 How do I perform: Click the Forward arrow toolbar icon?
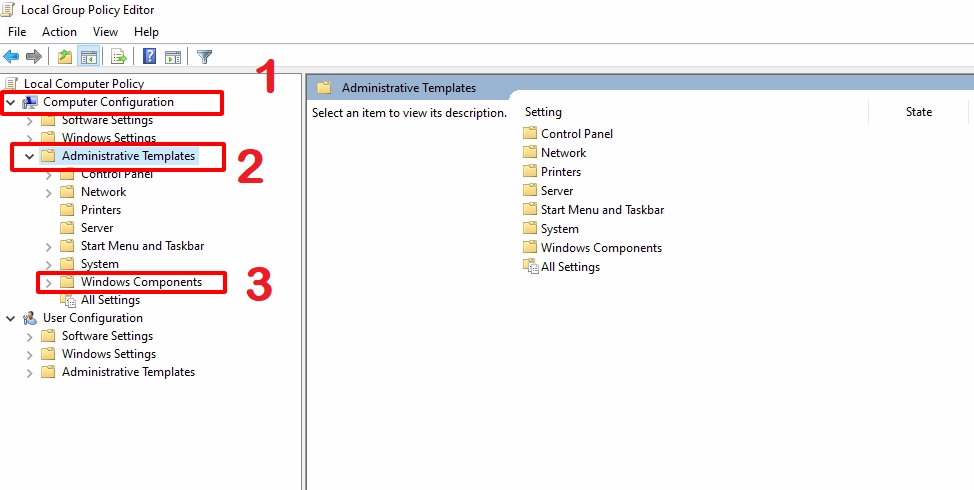(34, 57)
